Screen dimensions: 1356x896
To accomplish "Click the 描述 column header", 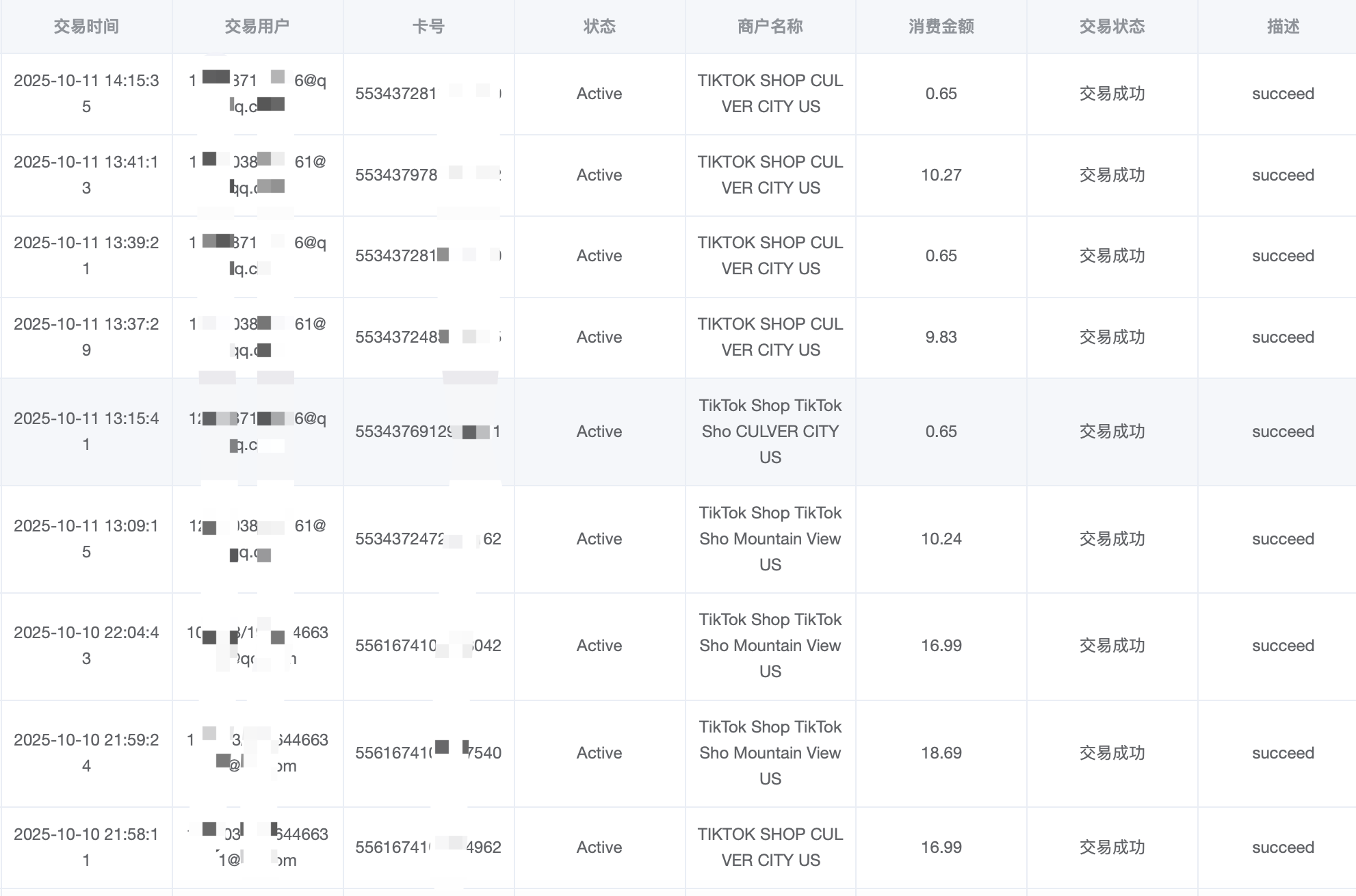I will tap(1283, 27).
